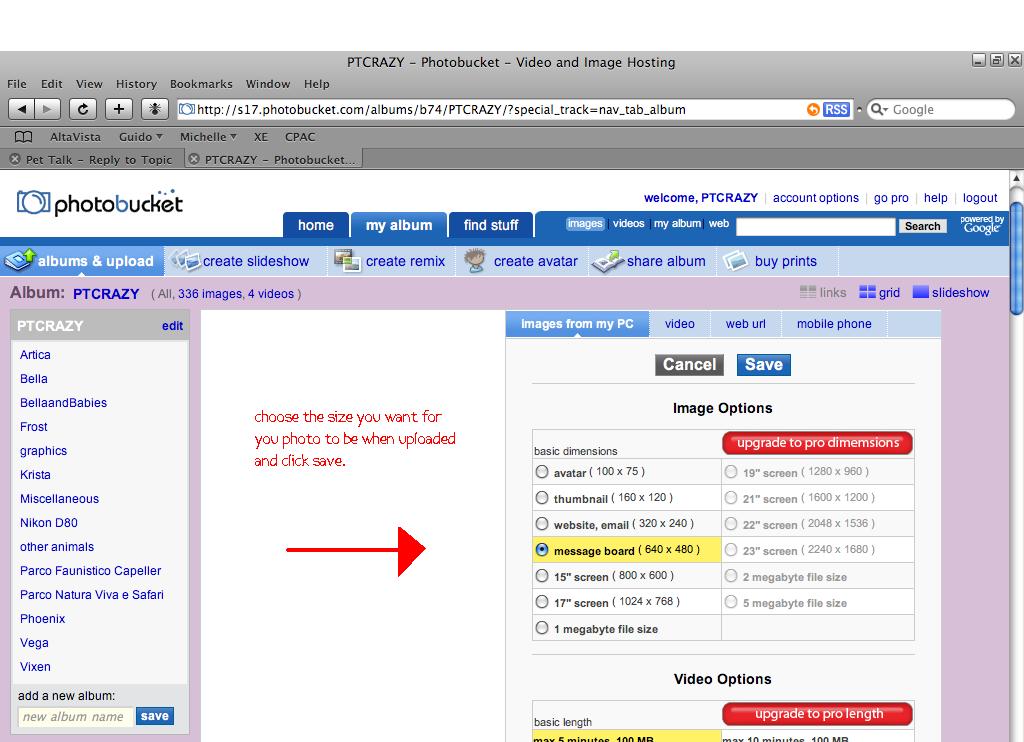Click the create avatar icon
The width and height of the screenshot is (1024, 742).
pyautogui.click(x=475, y=261)
